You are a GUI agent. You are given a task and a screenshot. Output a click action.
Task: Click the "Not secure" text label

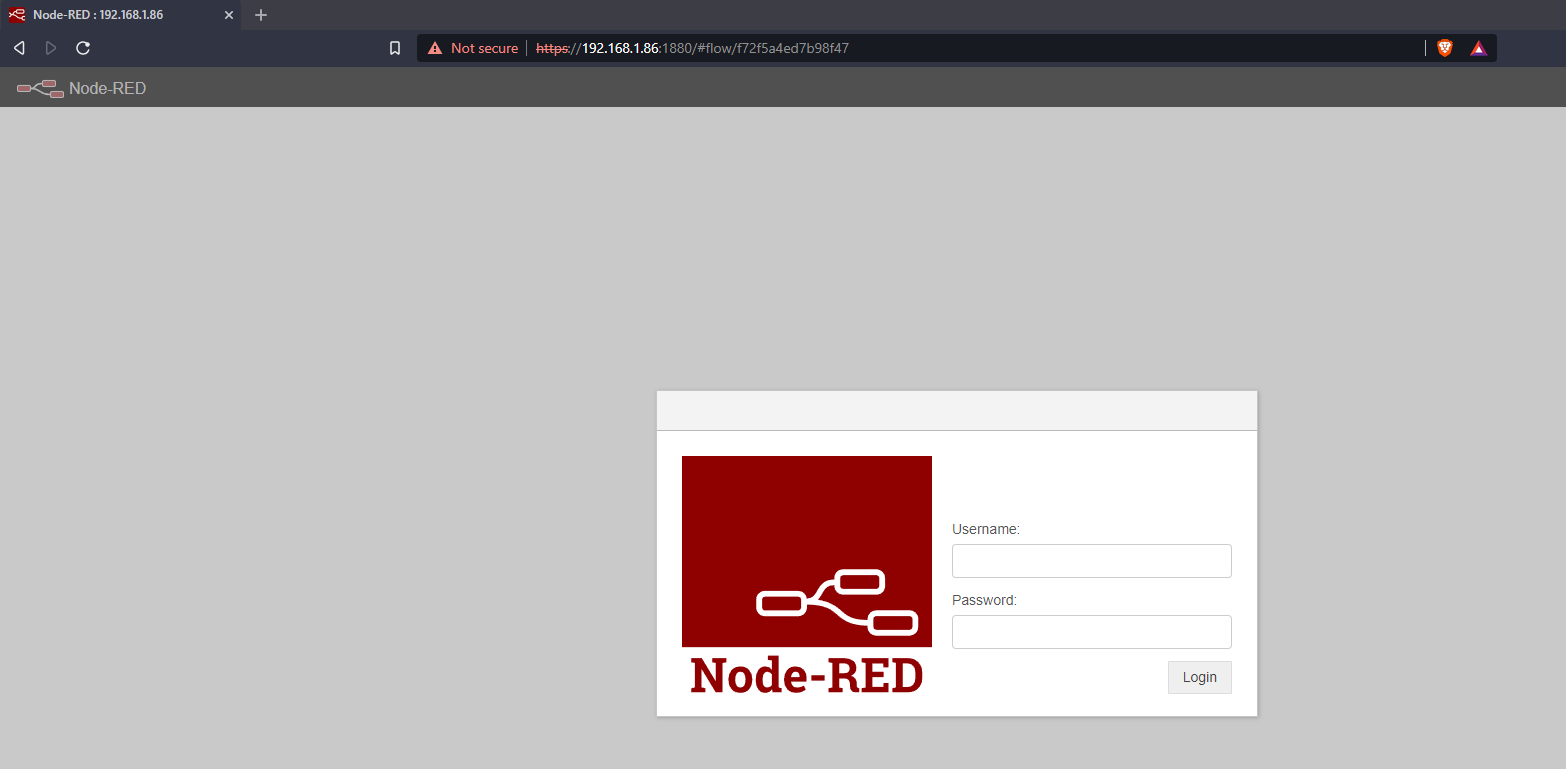(484, 48)
